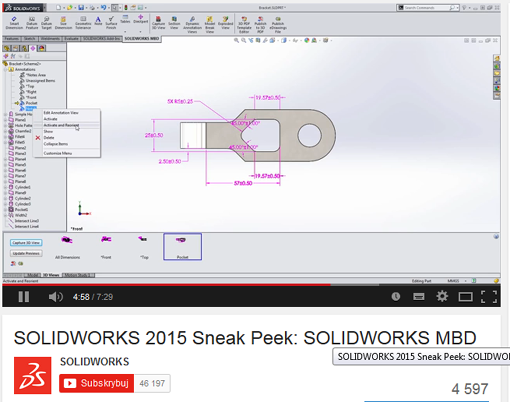The image size is (510, 402).
Task: Open the Geometric Tolerance tool
Action: [x=83, y=23]
